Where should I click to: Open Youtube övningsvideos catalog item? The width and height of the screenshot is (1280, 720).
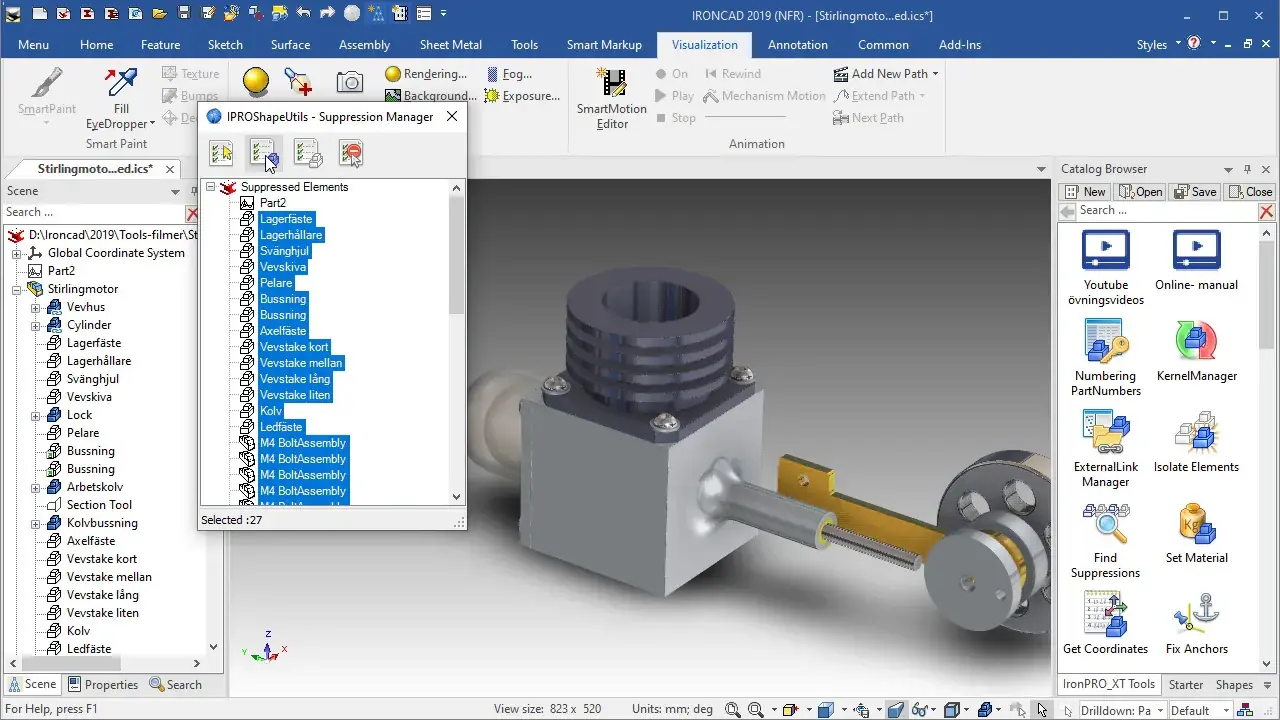coord(1105,267)
